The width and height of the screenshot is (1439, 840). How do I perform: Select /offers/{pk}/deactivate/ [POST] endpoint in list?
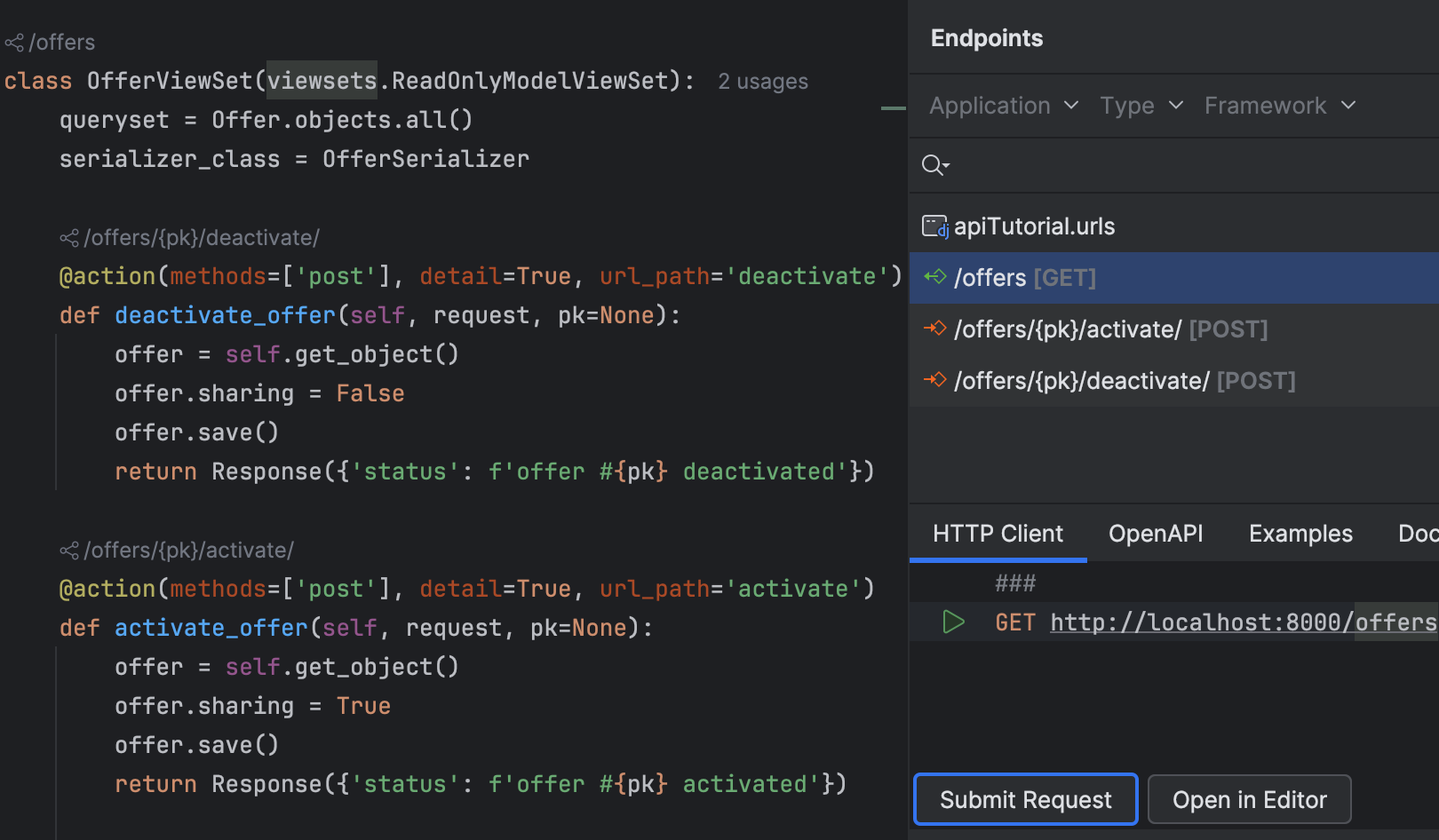[x=1124, y=381]
